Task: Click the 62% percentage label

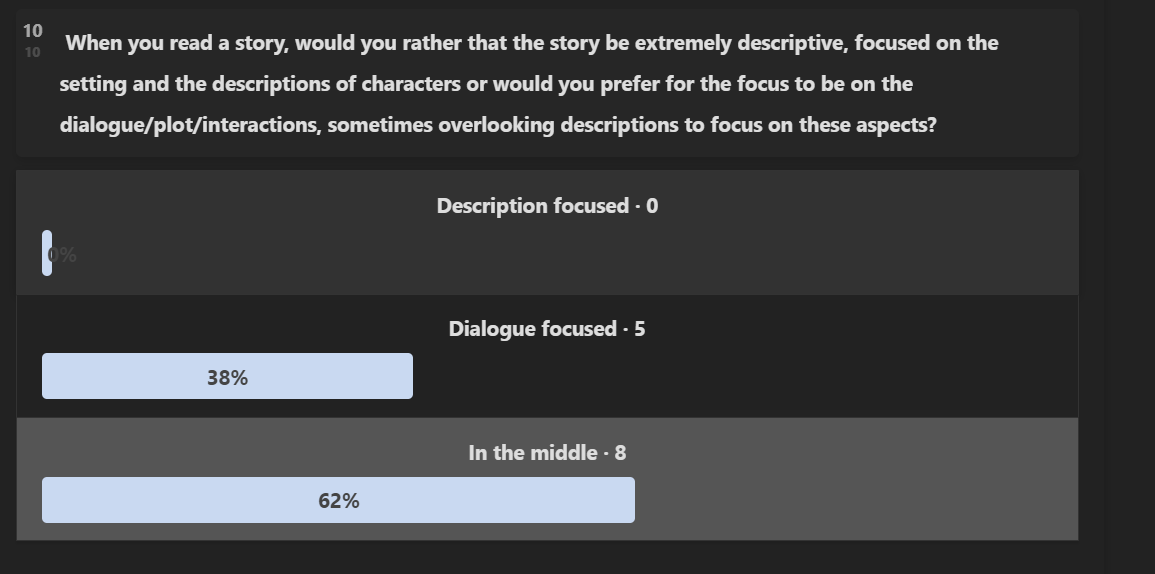Action: pyautogui.click(x=339, y=501)
